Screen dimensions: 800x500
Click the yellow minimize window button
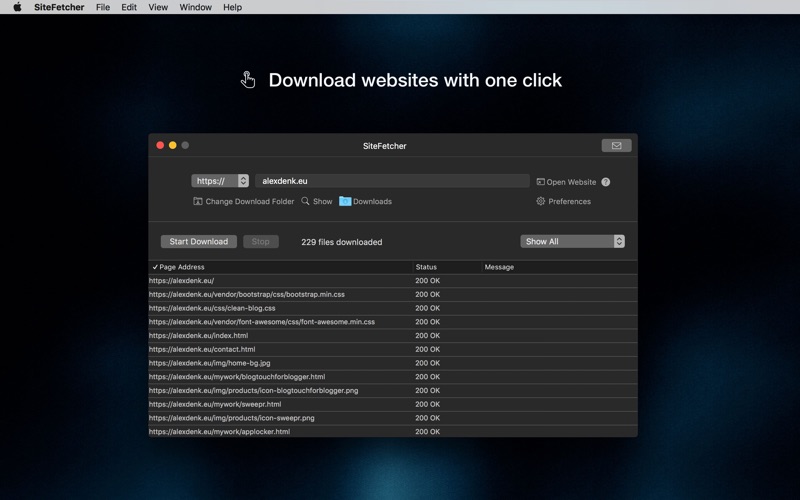pos(172,145)
